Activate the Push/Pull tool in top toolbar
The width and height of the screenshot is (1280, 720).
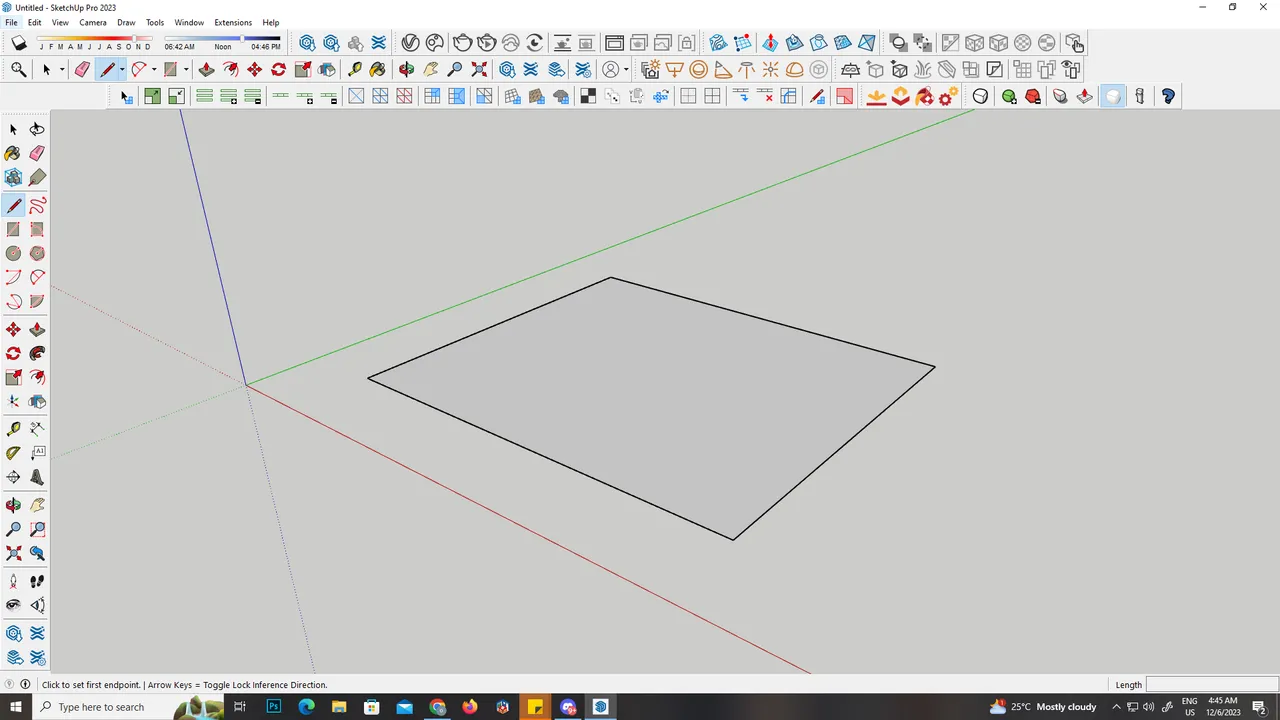pyautogui.click(x=206, y=69)
